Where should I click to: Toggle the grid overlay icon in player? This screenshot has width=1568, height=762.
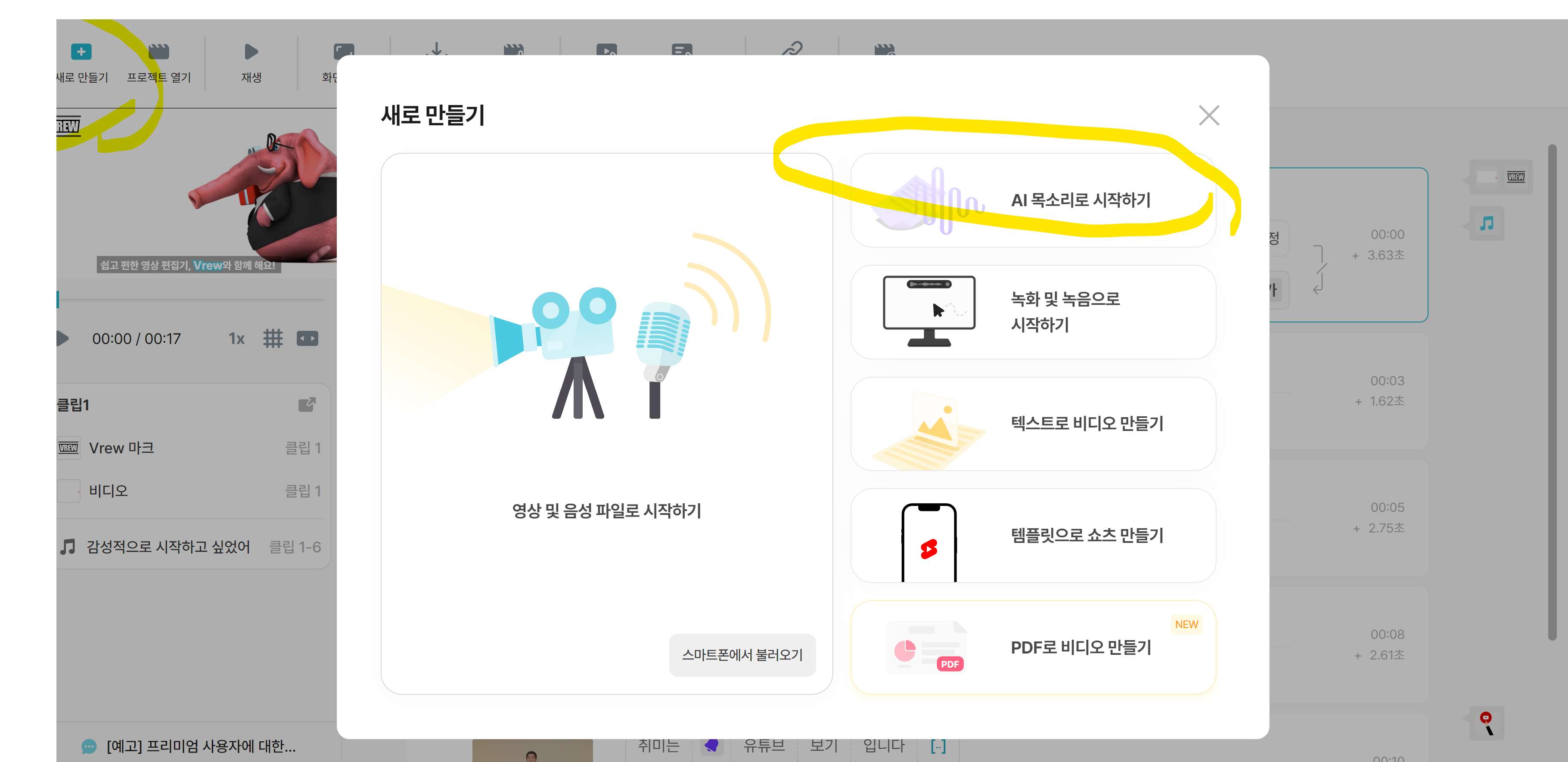273,338
